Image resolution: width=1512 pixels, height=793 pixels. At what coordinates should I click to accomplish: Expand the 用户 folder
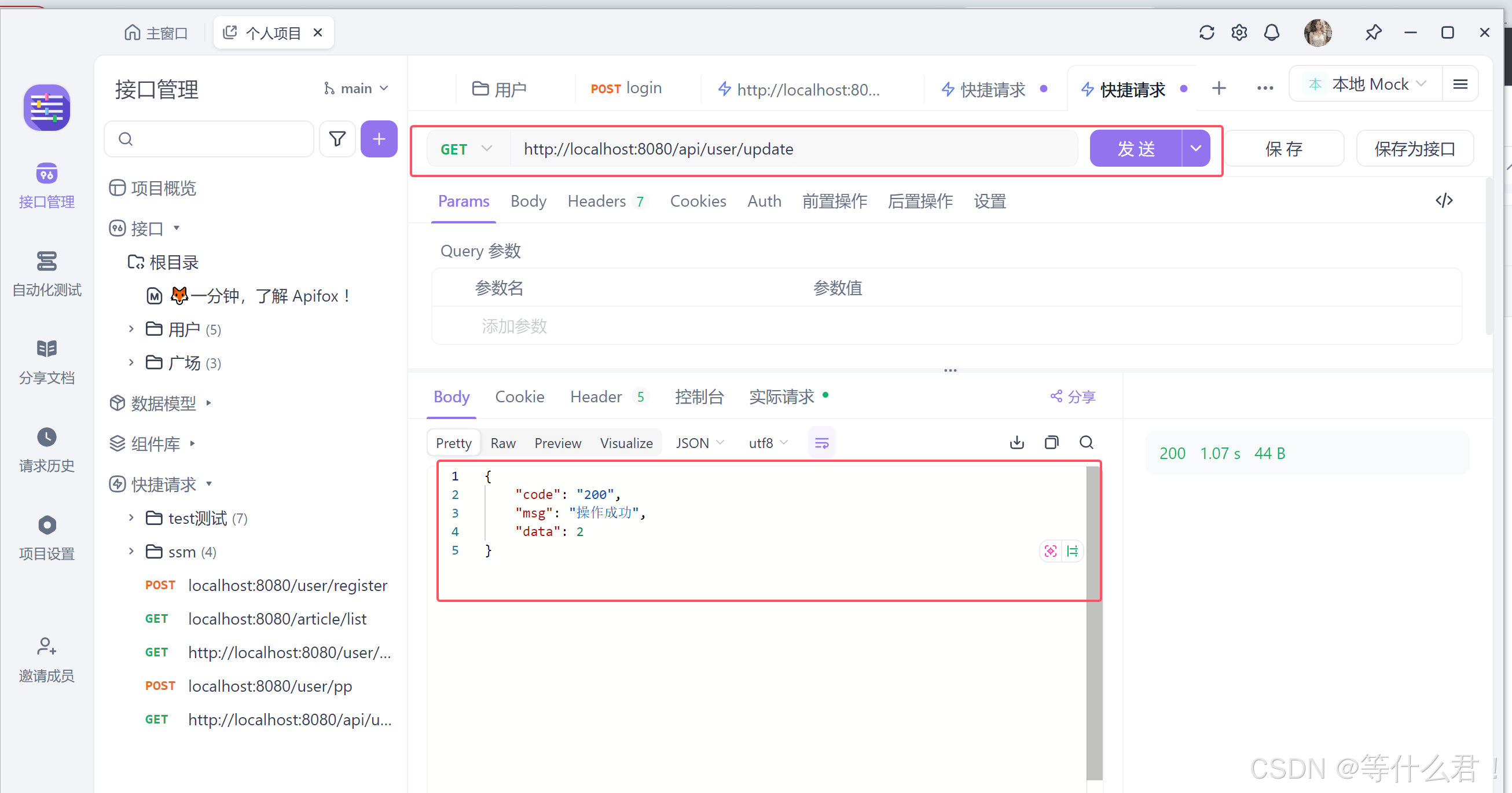click(x=131, y=329)
